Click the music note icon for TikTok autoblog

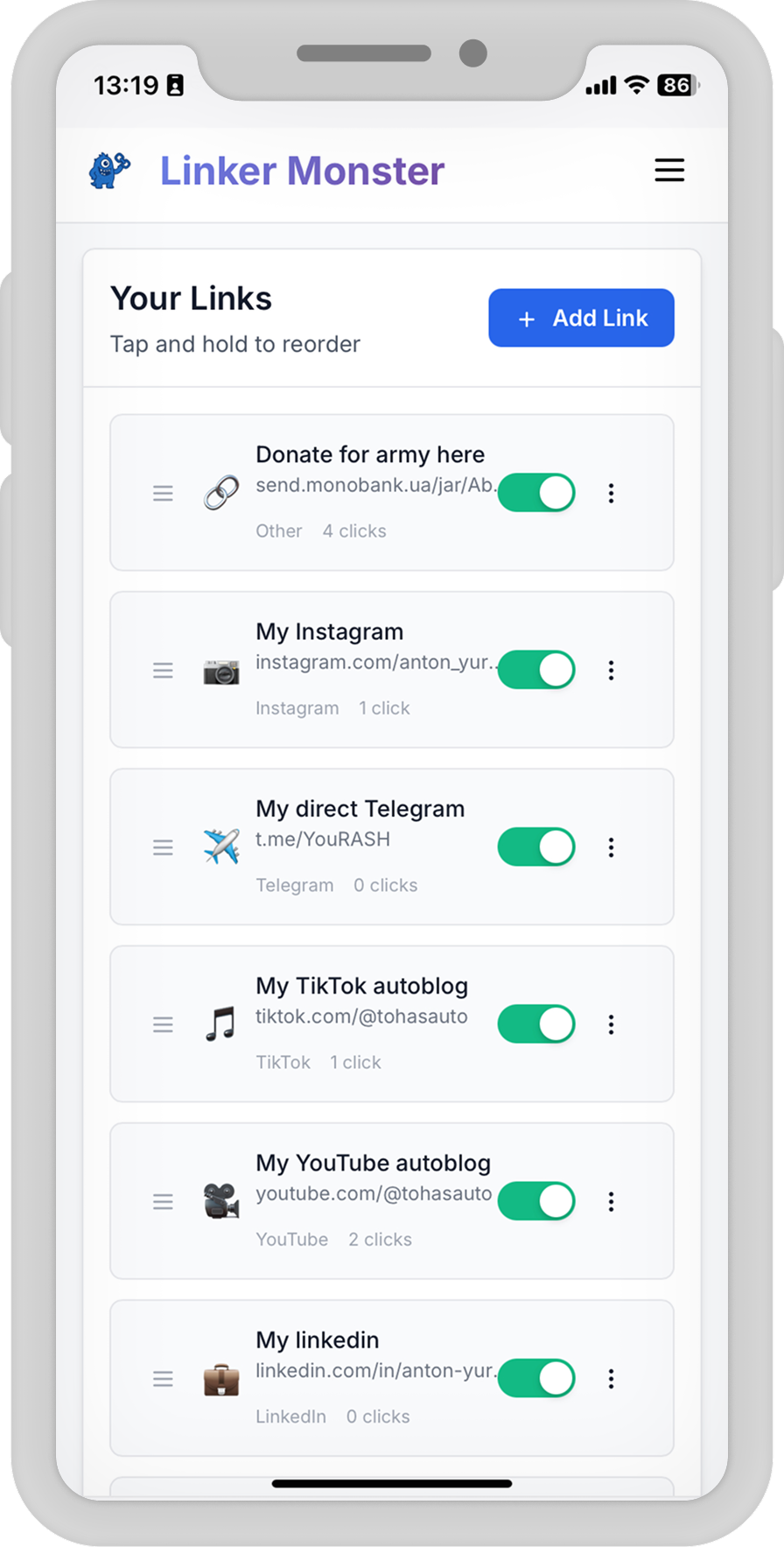tap(221, 1024)
